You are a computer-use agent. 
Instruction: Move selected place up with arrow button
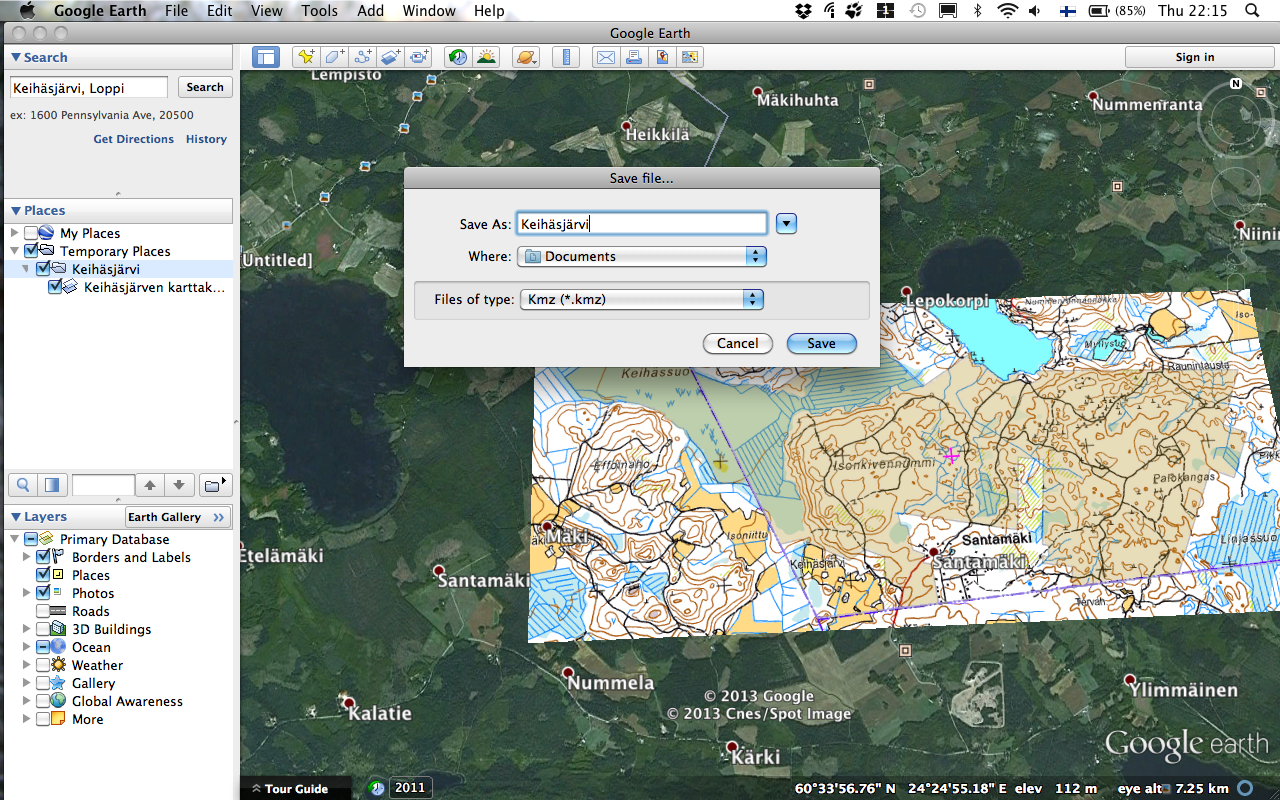click(x=150, y=485)
